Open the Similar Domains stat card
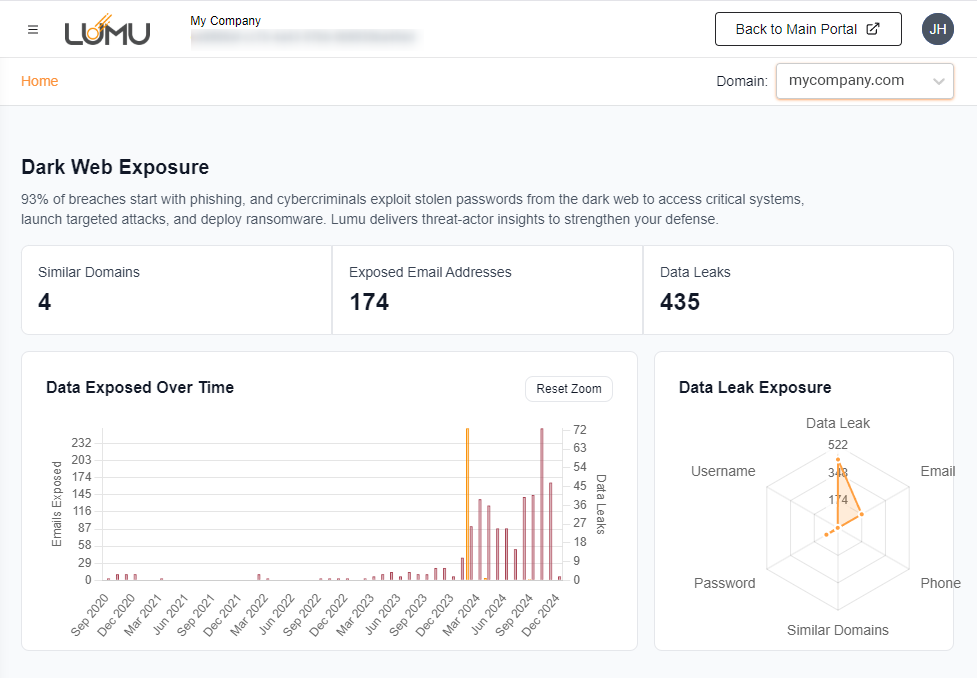 coord(177,290)
